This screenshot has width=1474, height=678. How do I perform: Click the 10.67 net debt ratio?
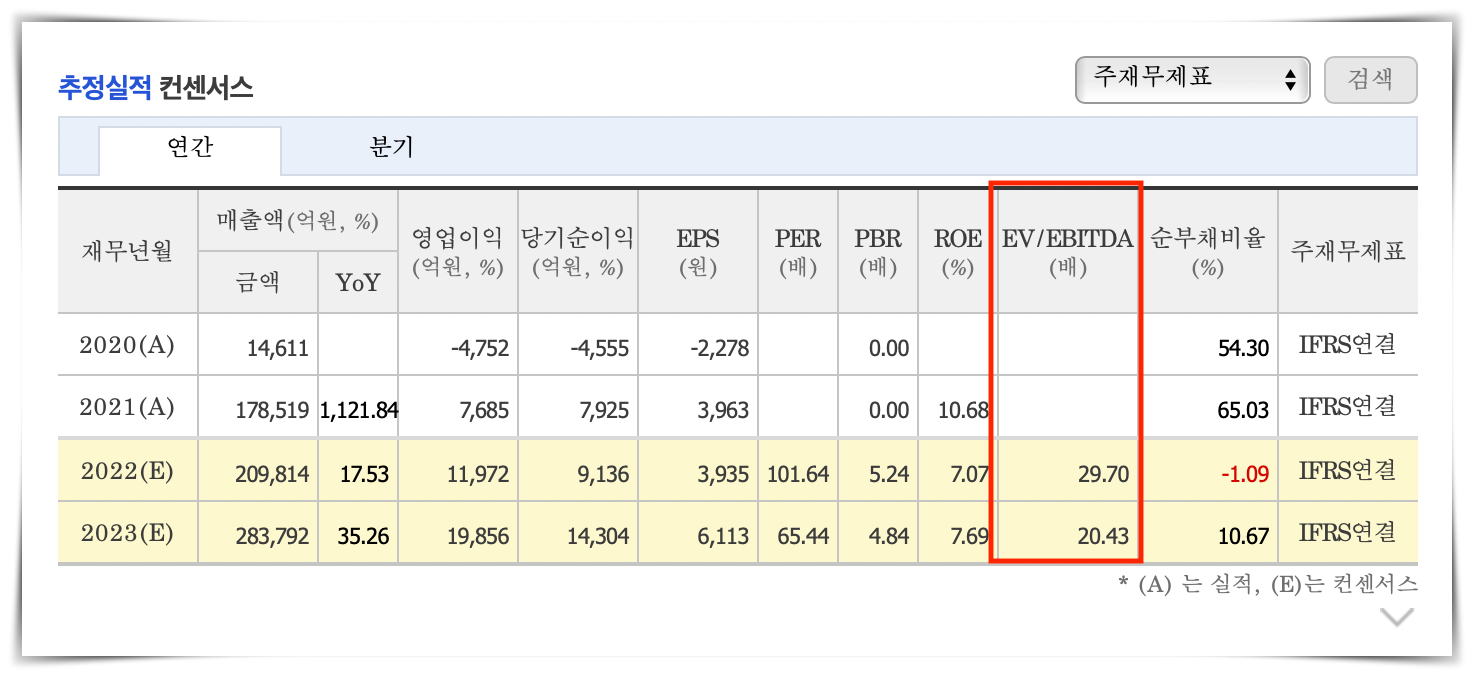1243,536
